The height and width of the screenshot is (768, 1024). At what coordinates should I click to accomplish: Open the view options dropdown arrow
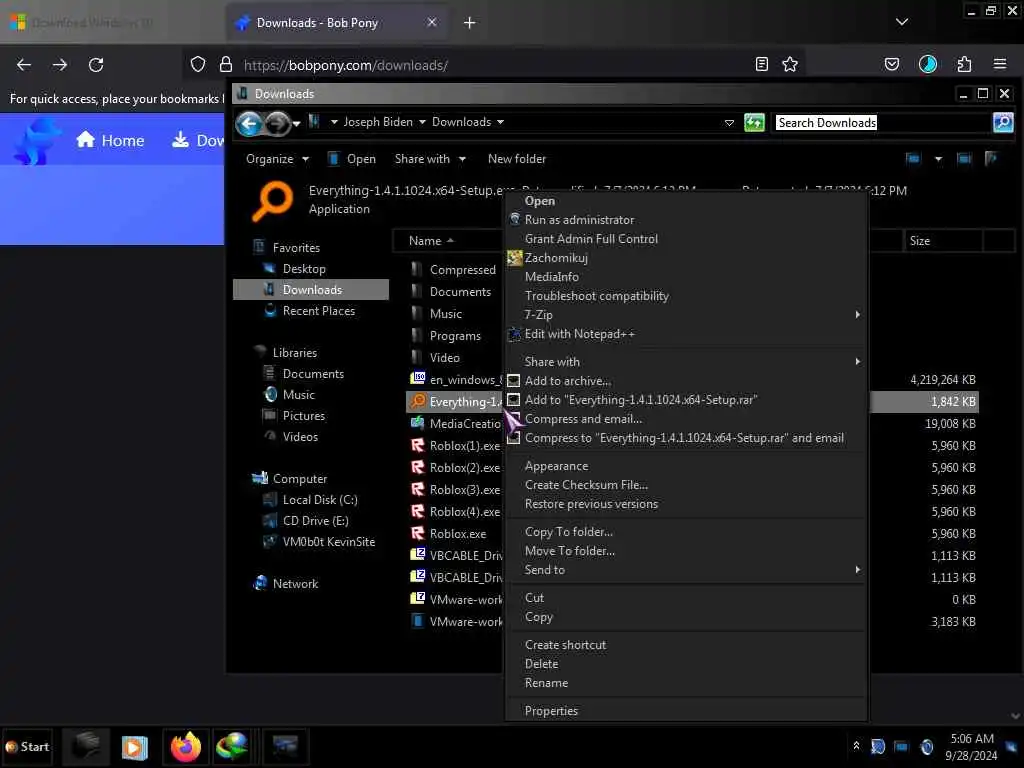[x=938, y=159]
